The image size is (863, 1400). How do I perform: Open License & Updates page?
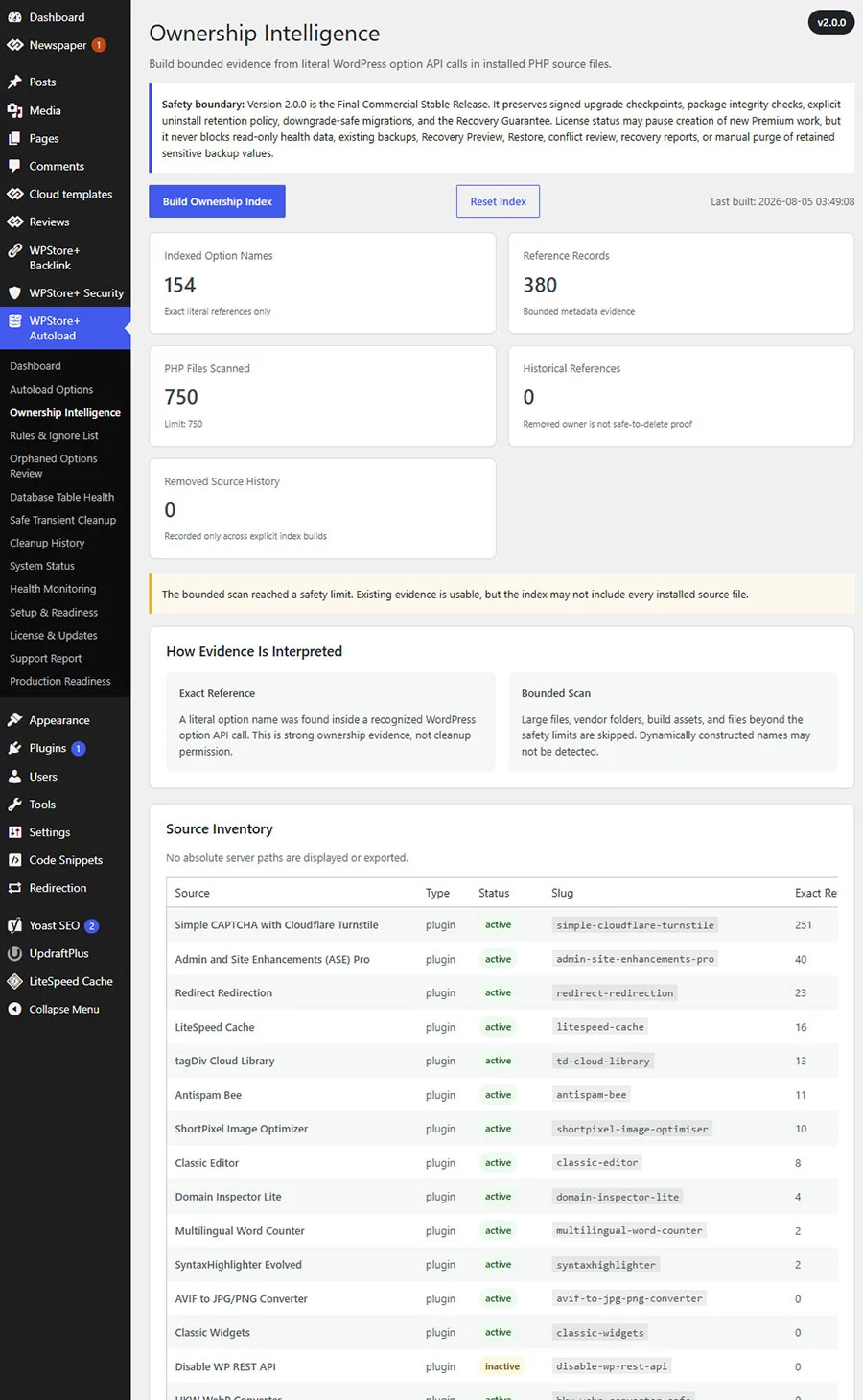tap(54, 636)
